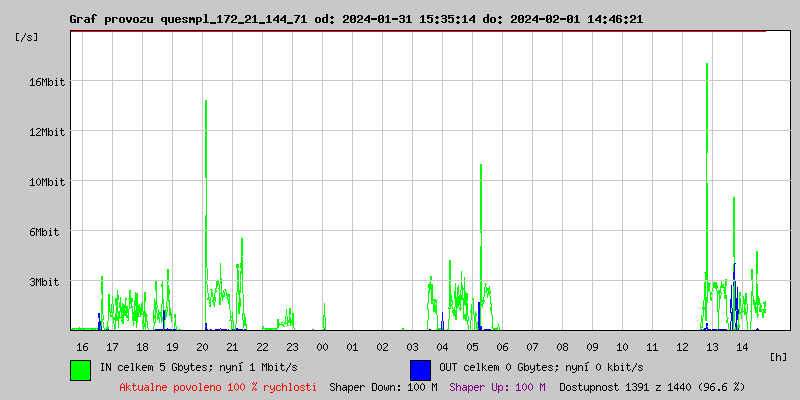Click the hour 05 x-axis marker

tap(472, 347)
